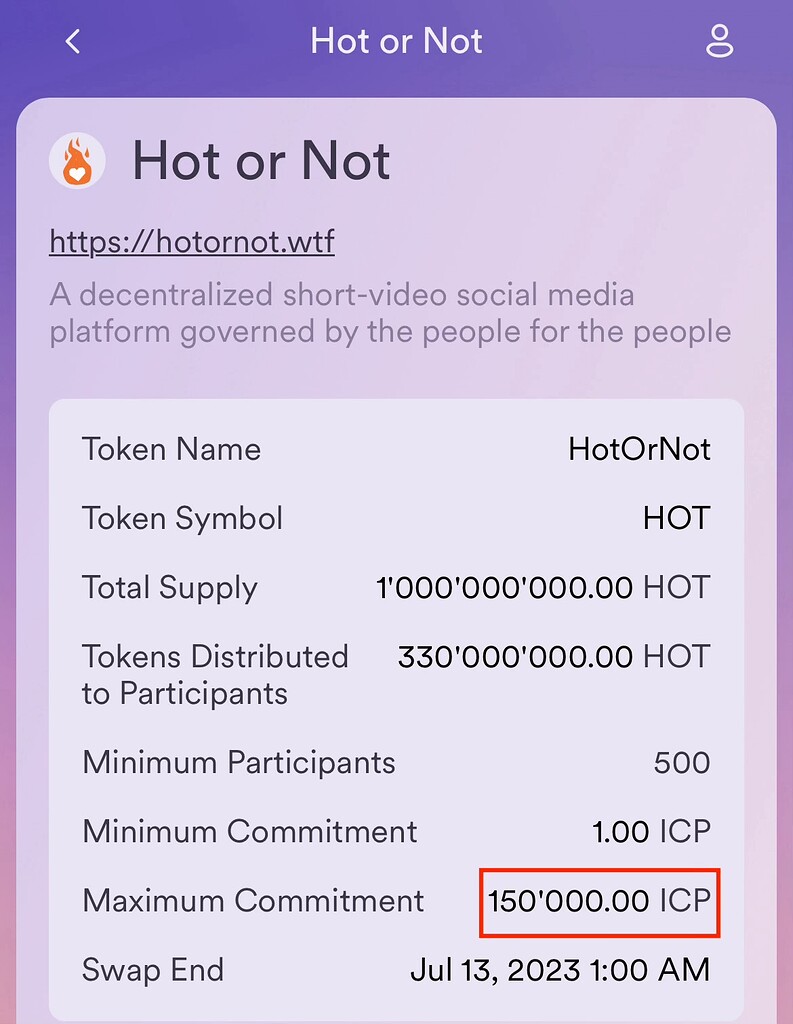Viewport: 793px width, 1024px height.
Task: Click the Tokens Distributed to Participants label
Action: [214, 675]
